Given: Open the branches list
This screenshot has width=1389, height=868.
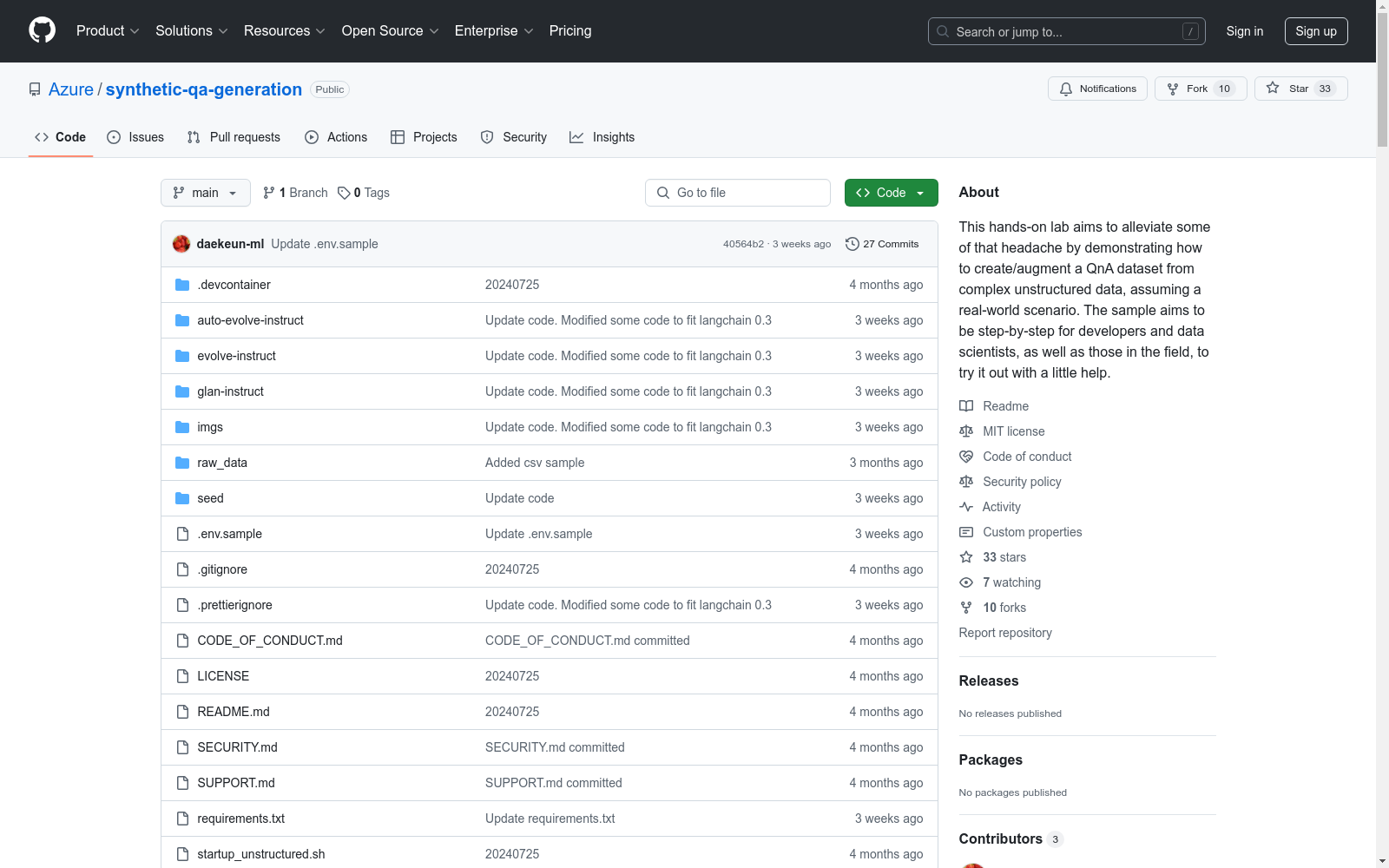Looking at the screenshot, I should (x=296, y=193).
